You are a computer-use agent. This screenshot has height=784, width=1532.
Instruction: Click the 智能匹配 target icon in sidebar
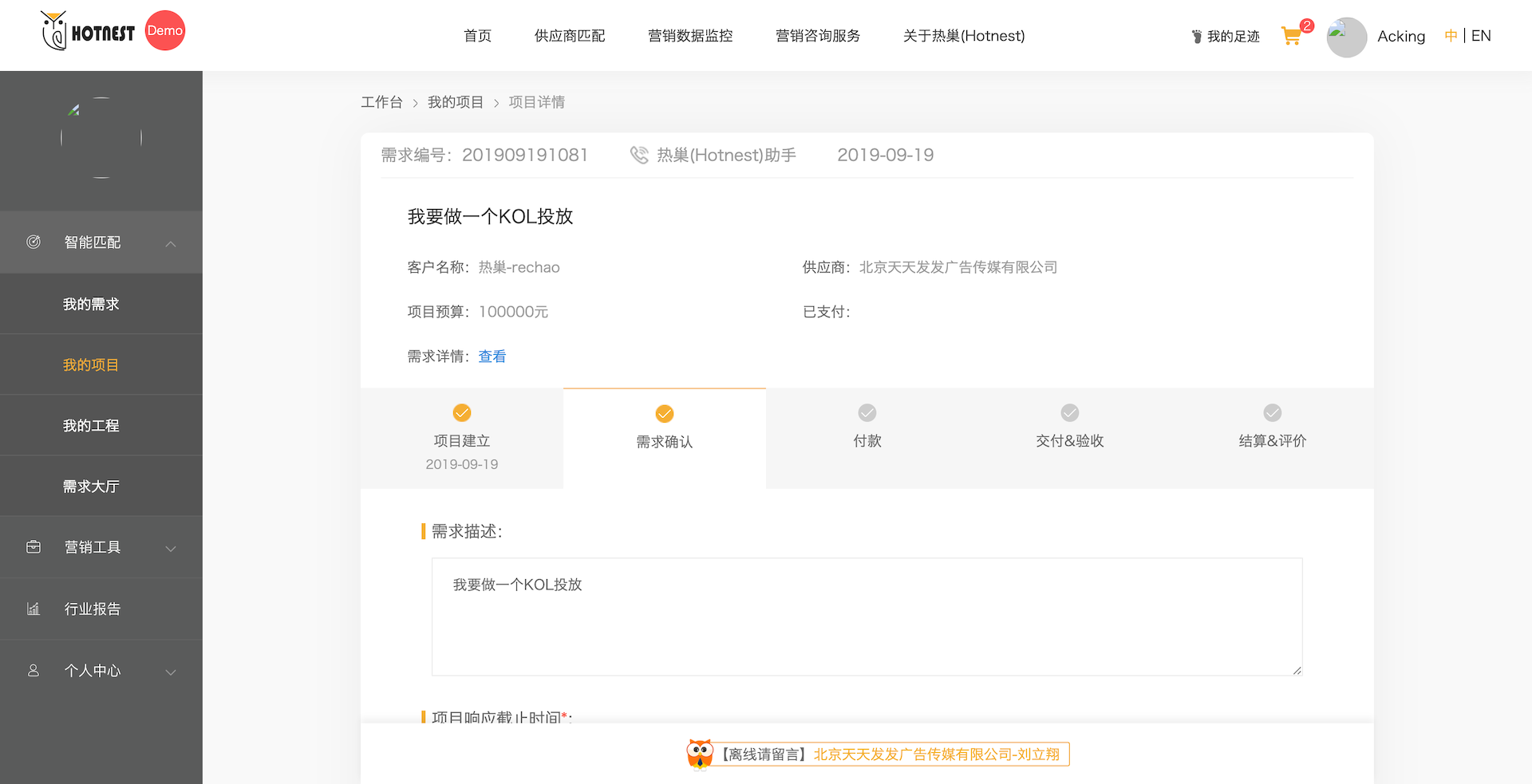click(34, 242)
